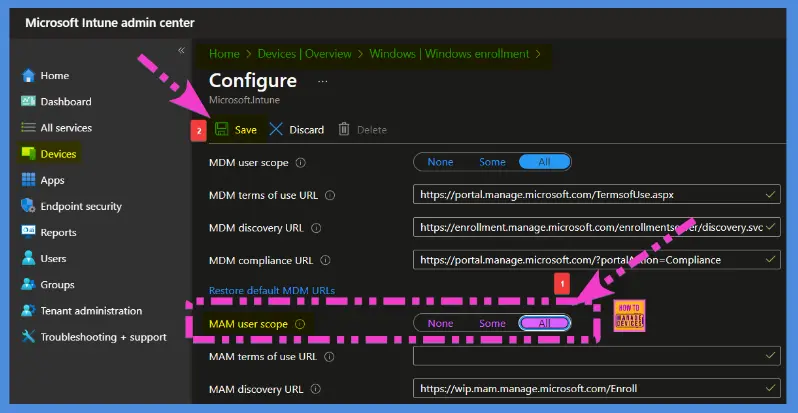
Task: Click the Save button label
Action: 245,130
